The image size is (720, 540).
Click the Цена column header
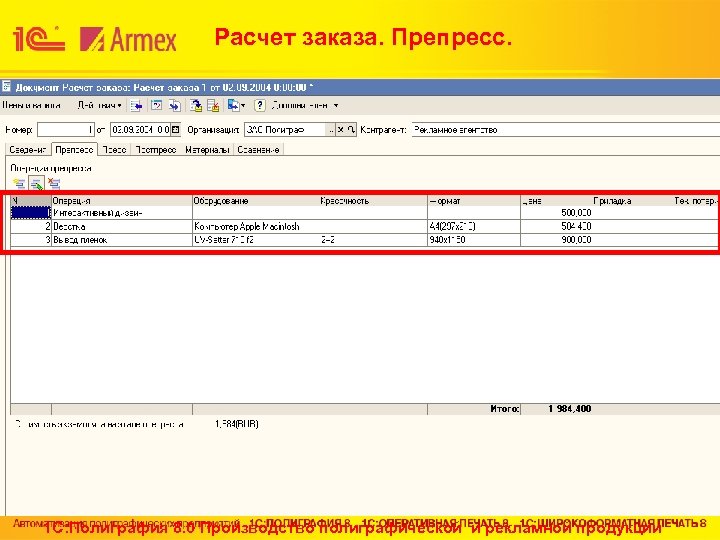coord(557,201)
